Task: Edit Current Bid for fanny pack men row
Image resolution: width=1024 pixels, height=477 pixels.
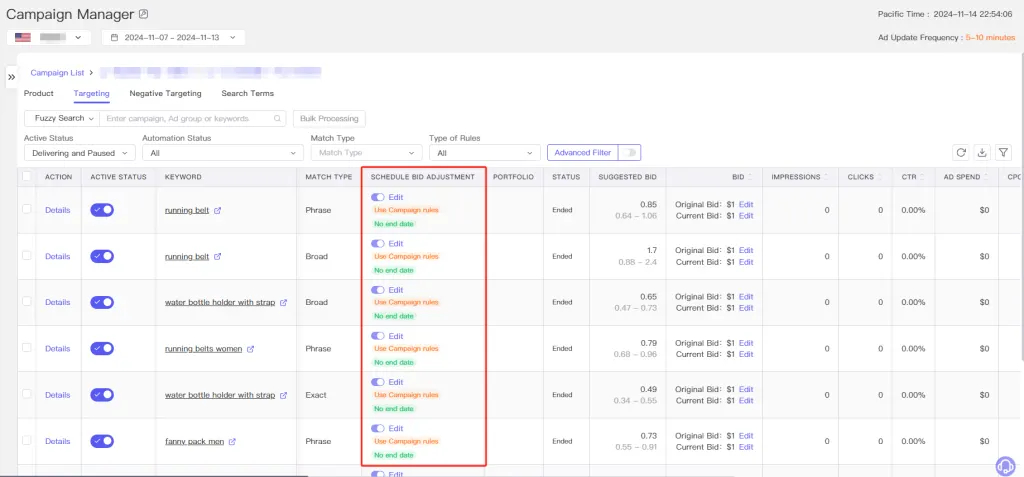Action: (x=746, y=447)
